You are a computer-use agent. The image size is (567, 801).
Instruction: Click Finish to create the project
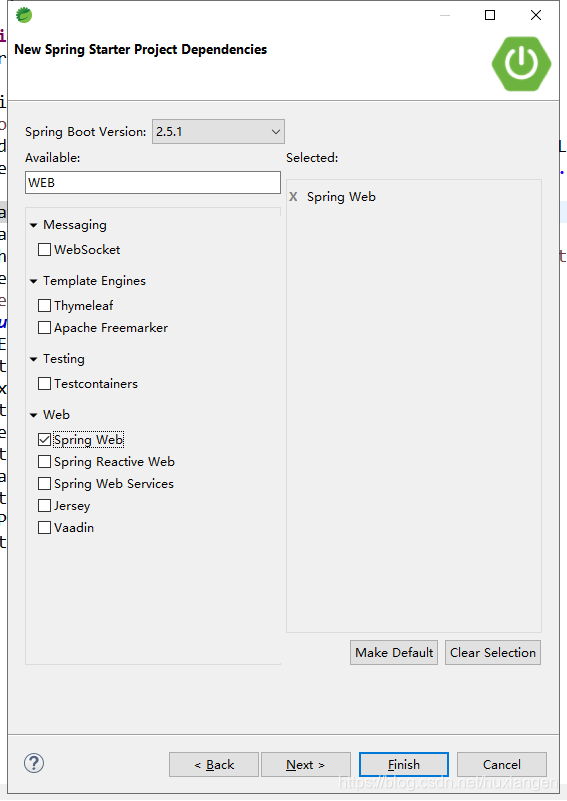(404, 765)
